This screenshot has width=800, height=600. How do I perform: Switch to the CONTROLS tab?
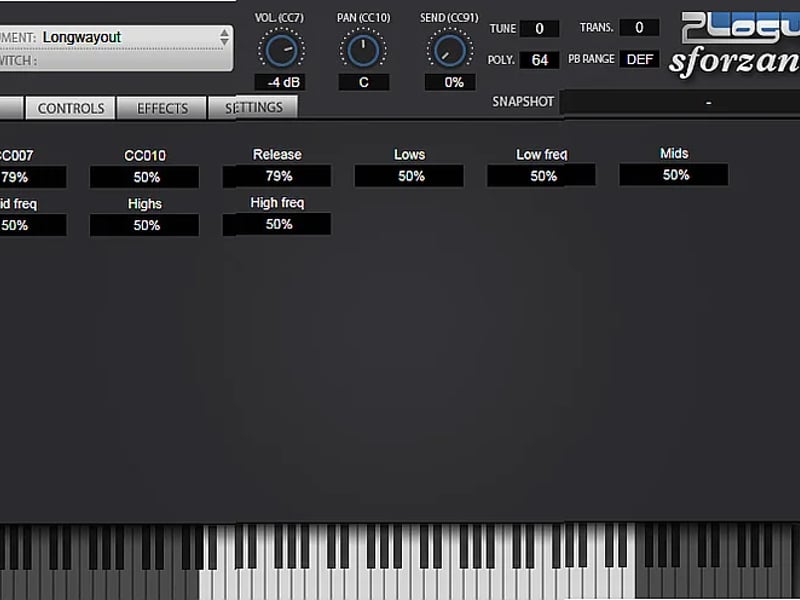tap(70, 108)
